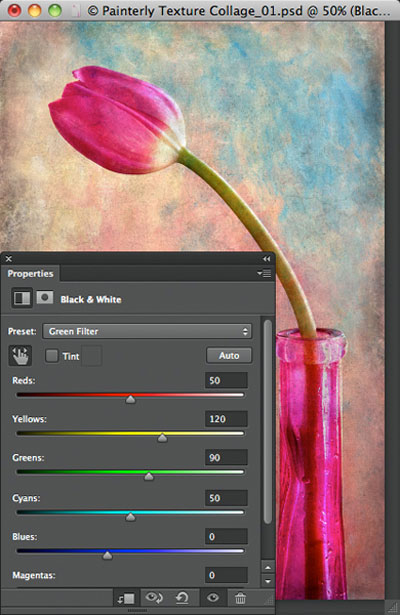Image resolution: width=400 pixels, height=615 pixels.
Task: Close the Properties panel
Action: (9, 258)
